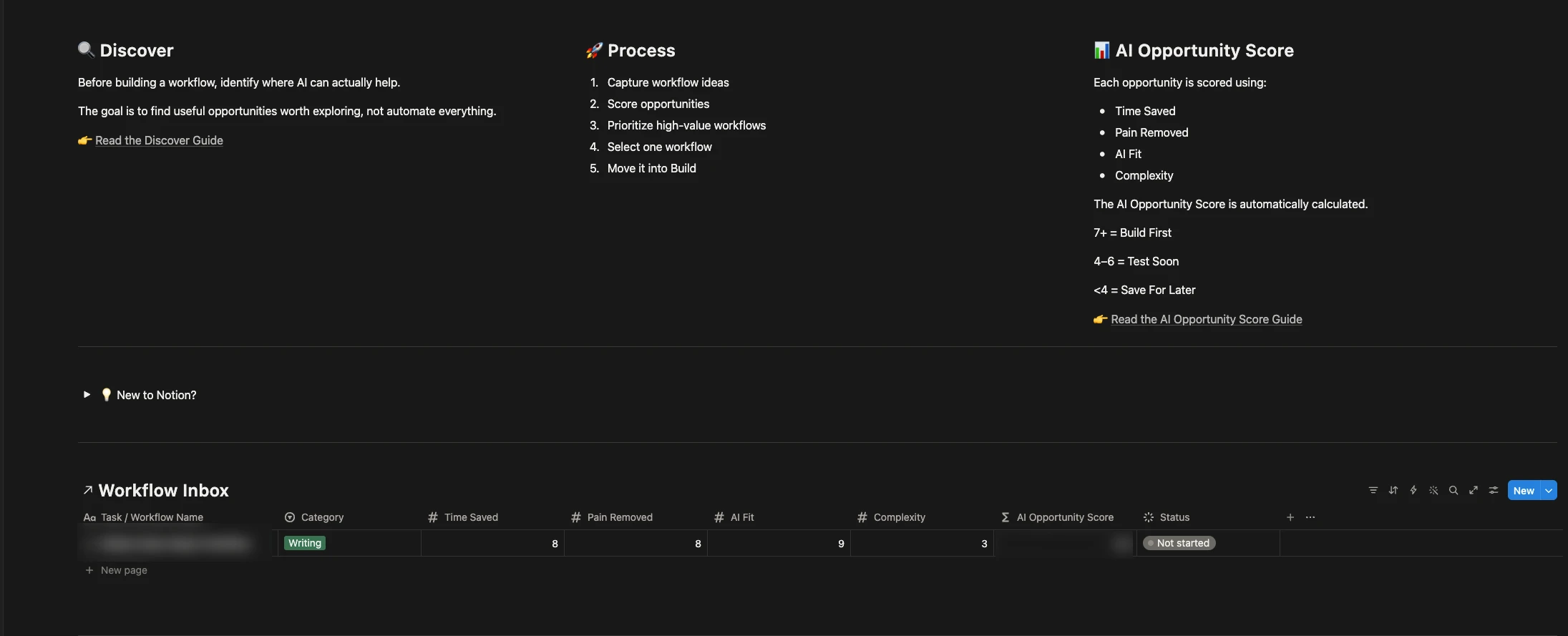Open the Time Saved column header
Viewport: 1568px width, 636px height.
(x=471, y=517)
